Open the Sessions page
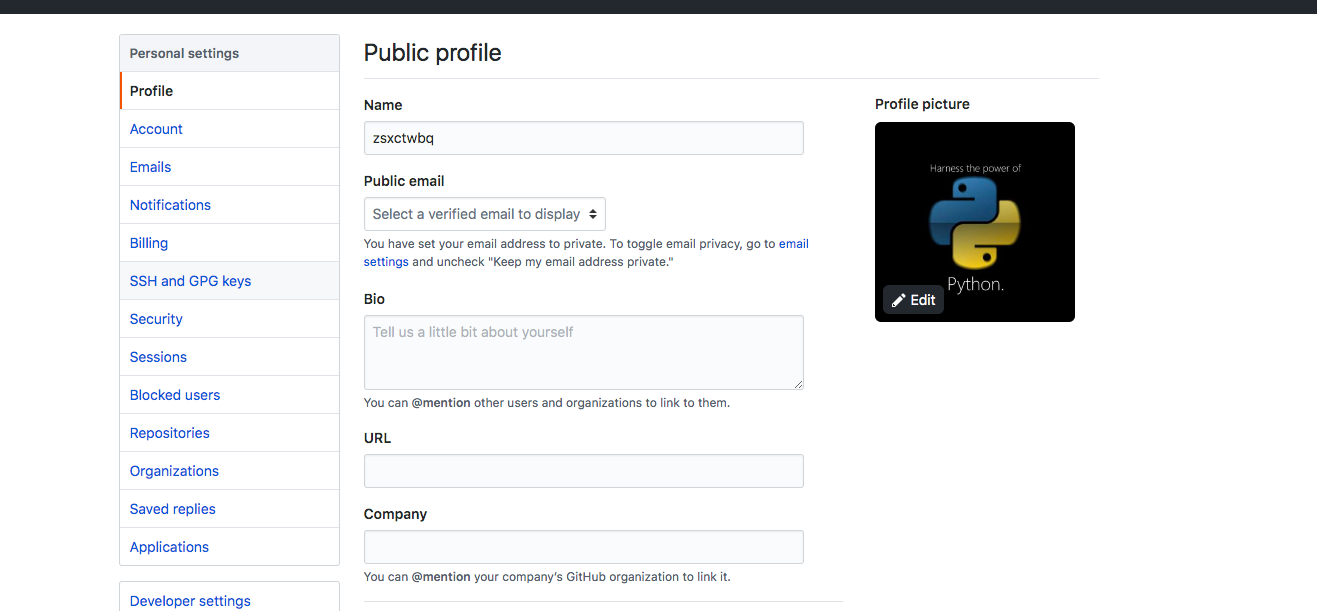Image resolution: width=1317 pixels, height=611 pixels. [229, 357]
